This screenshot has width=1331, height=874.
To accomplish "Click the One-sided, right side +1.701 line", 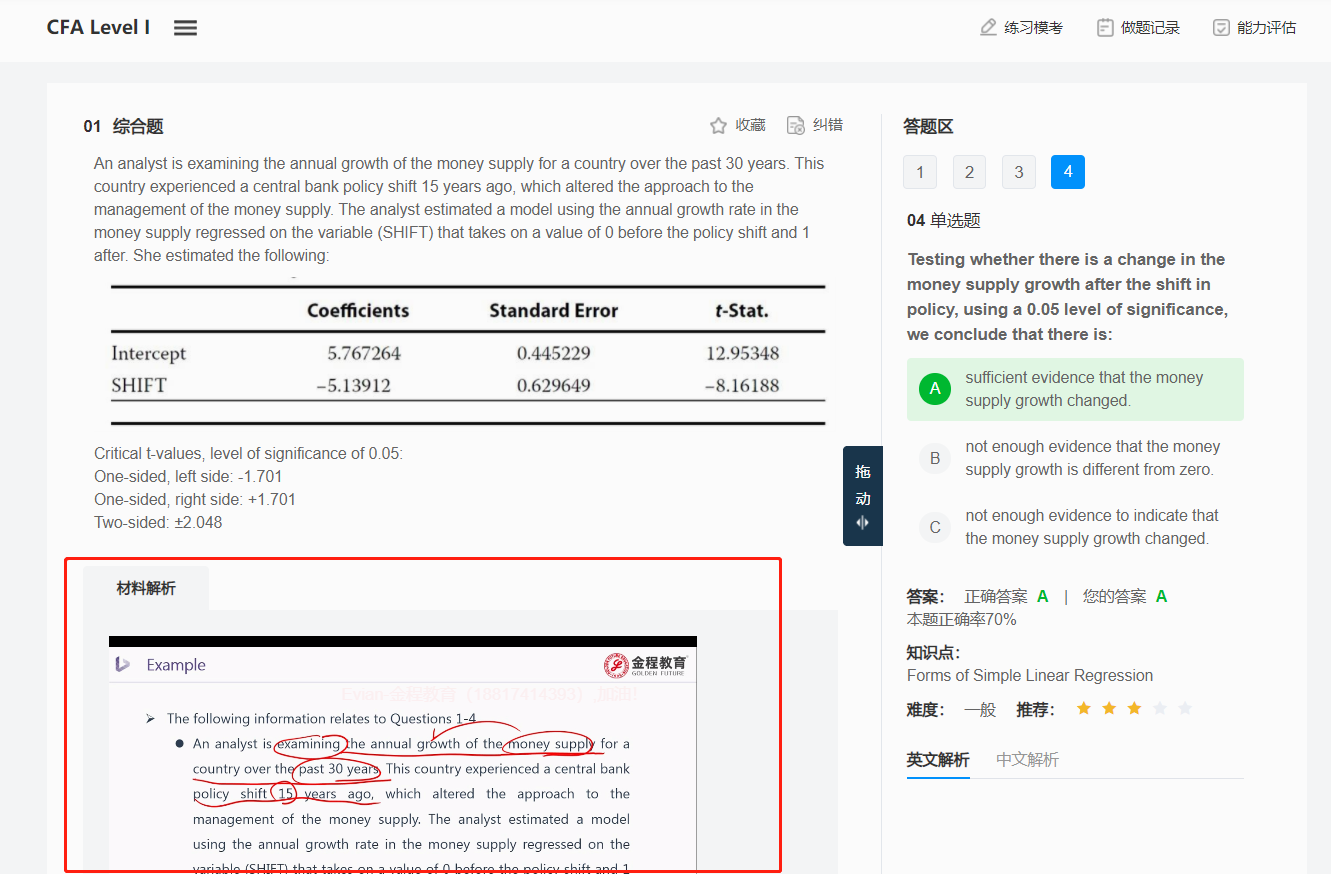I will pos(195,499).
